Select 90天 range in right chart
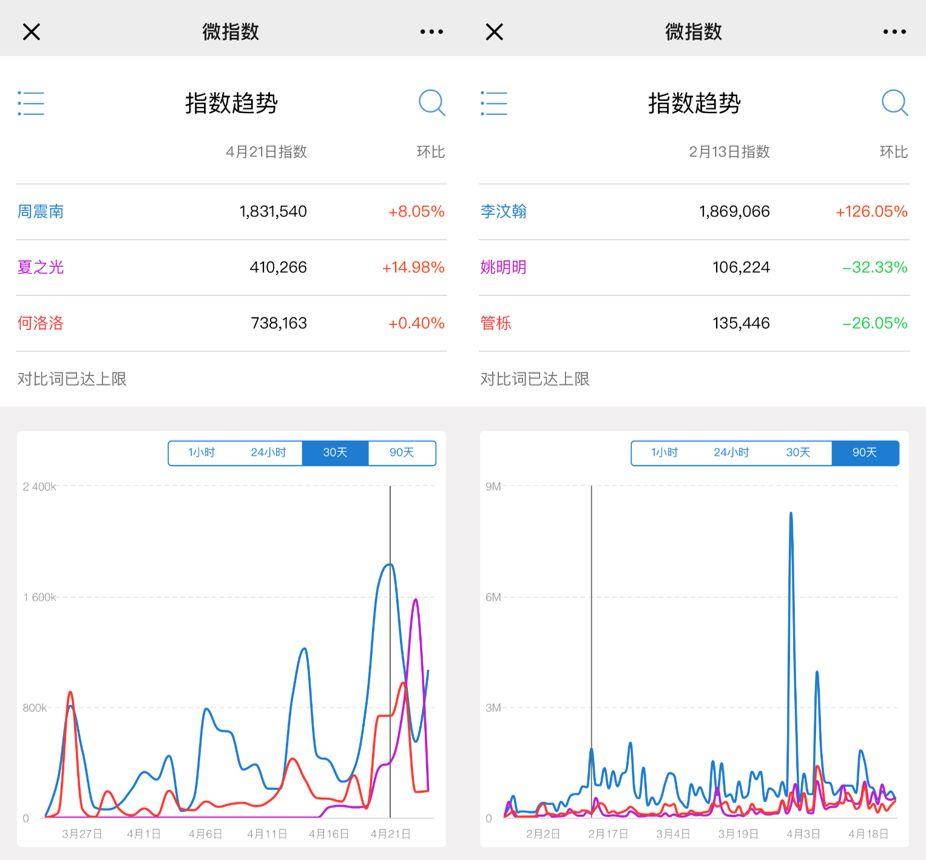926x860 pixels. click(865, 452)
